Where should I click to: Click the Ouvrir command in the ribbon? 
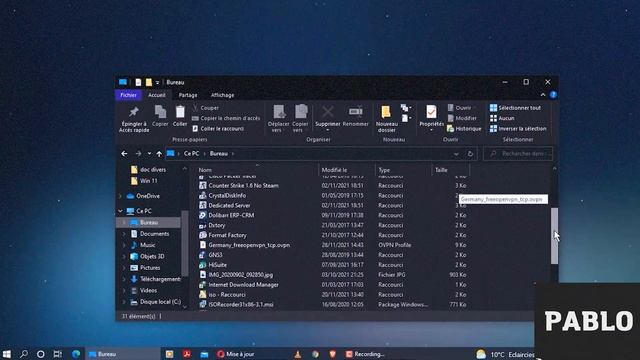click(459, 108)
